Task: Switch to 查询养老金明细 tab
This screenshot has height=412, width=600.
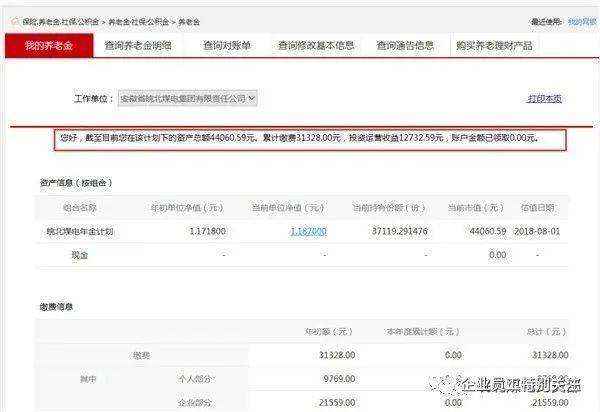Action: pyautogui.click(x=138, y=46)
